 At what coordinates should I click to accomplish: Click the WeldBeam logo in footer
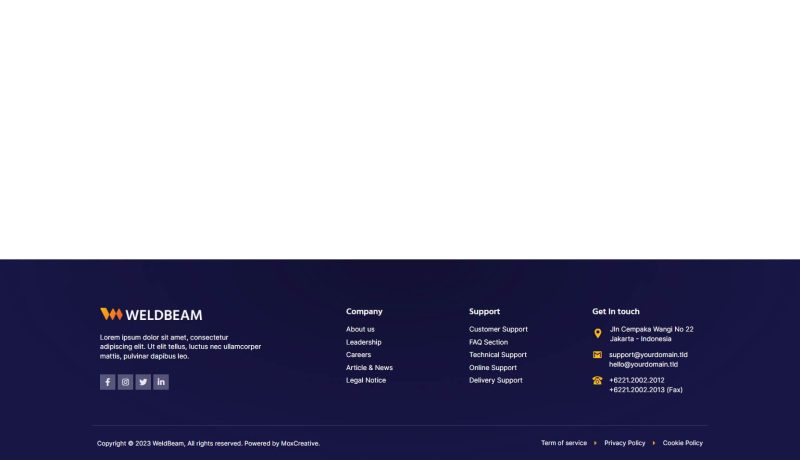(x=151, y=314)
